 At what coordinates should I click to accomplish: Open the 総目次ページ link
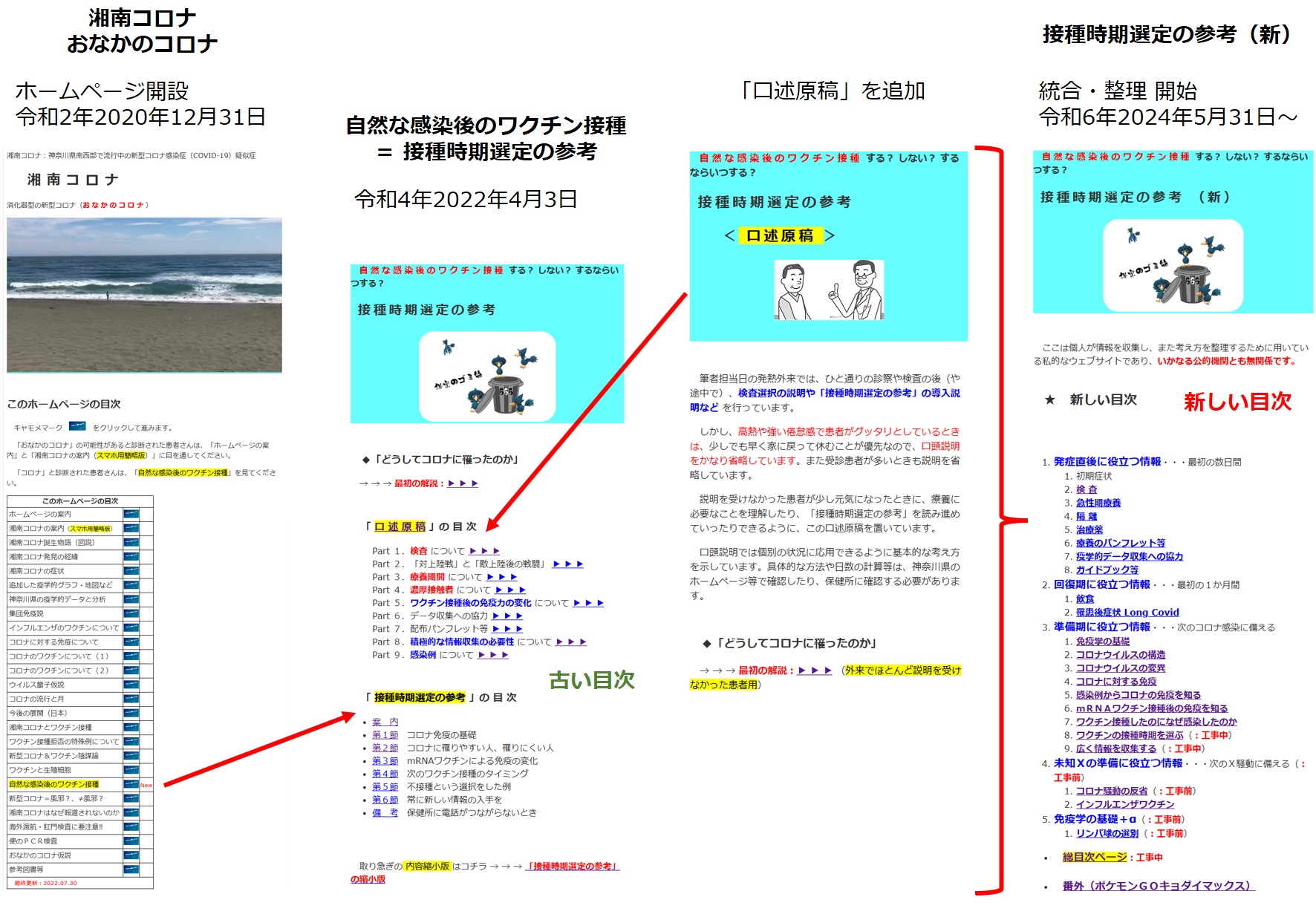point(1094,858)
